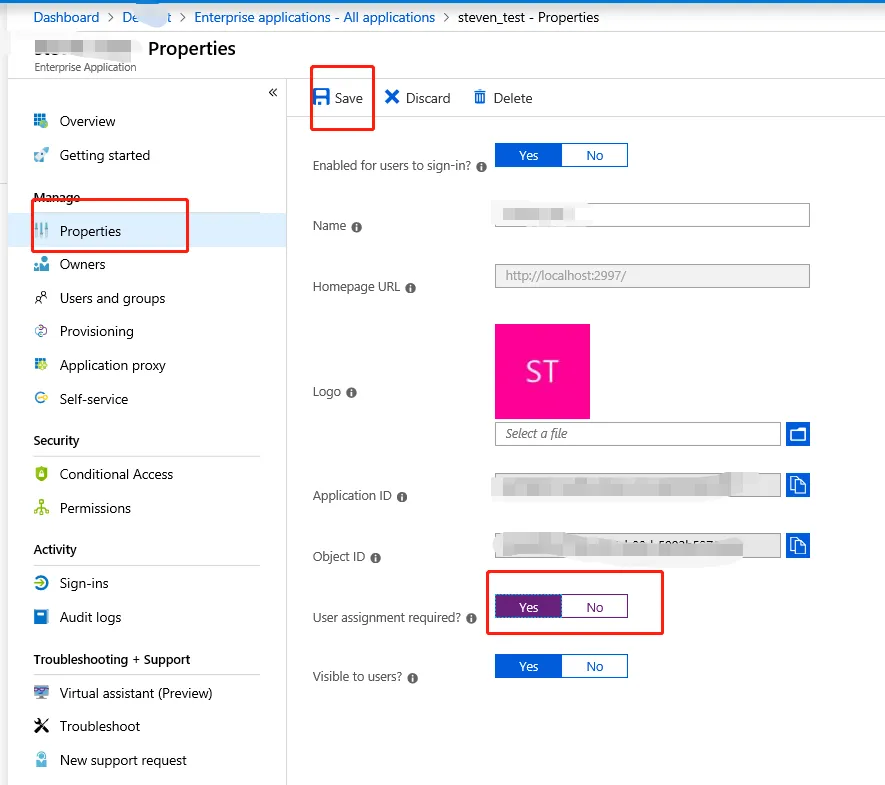Copy the Object ID to clipboard
885x785 pixels.
798,546
